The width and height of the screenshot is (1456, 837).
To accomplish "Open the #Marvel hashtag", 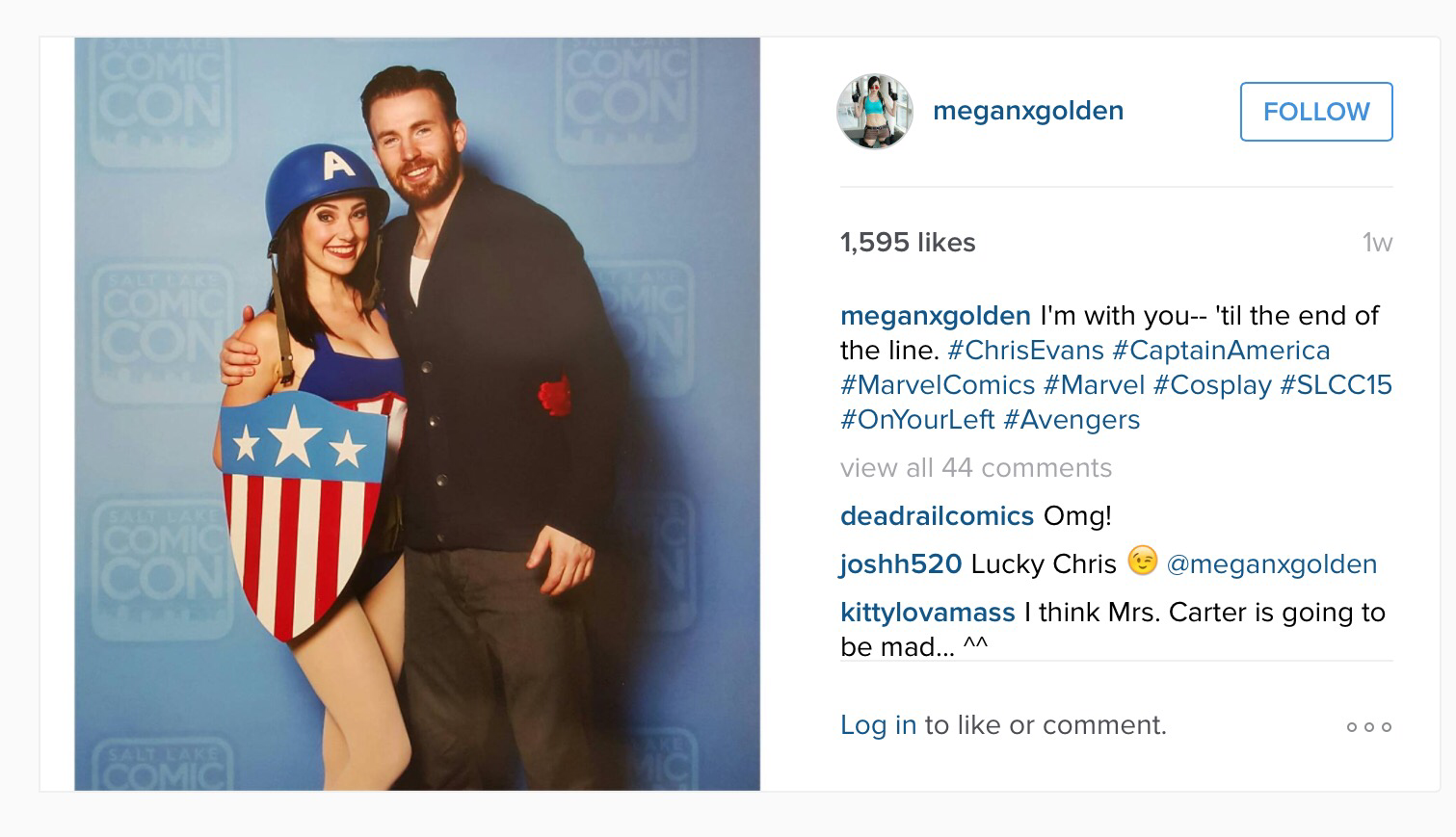I will (x=1094, y=385).
